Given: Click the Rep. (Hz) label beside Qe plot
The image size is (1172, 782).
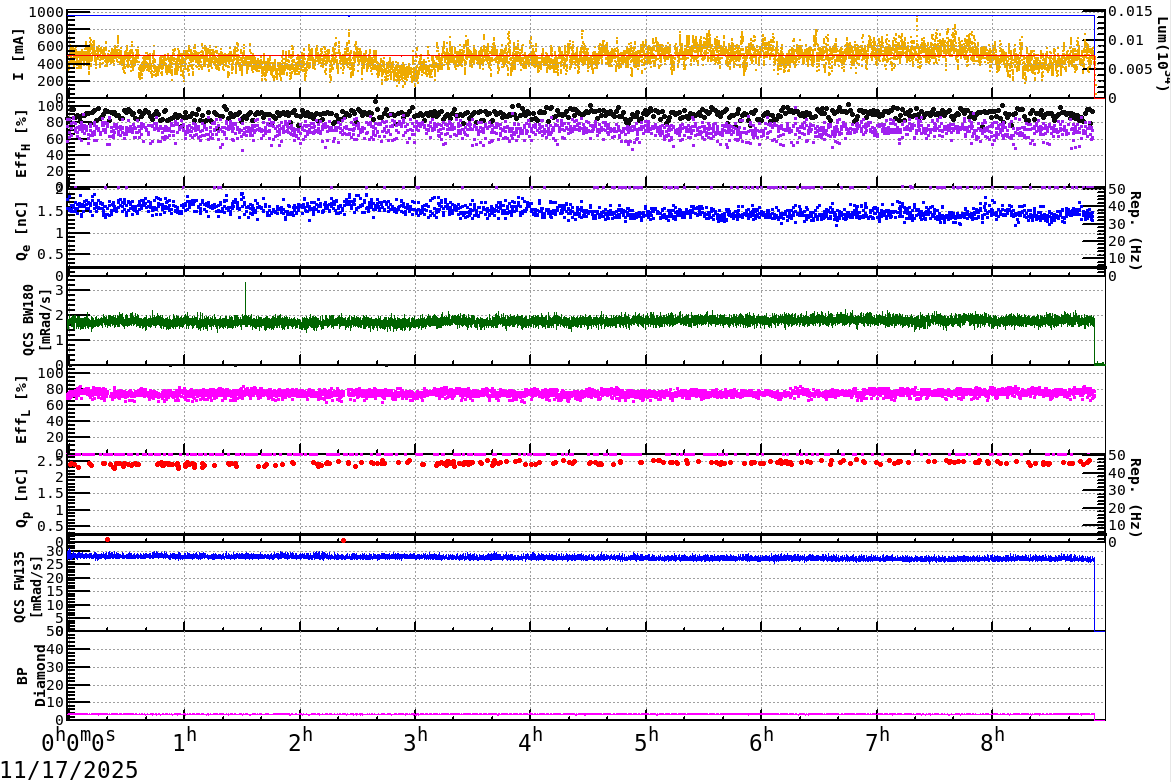Looking at the screenshot, I should pos(1135,231).
